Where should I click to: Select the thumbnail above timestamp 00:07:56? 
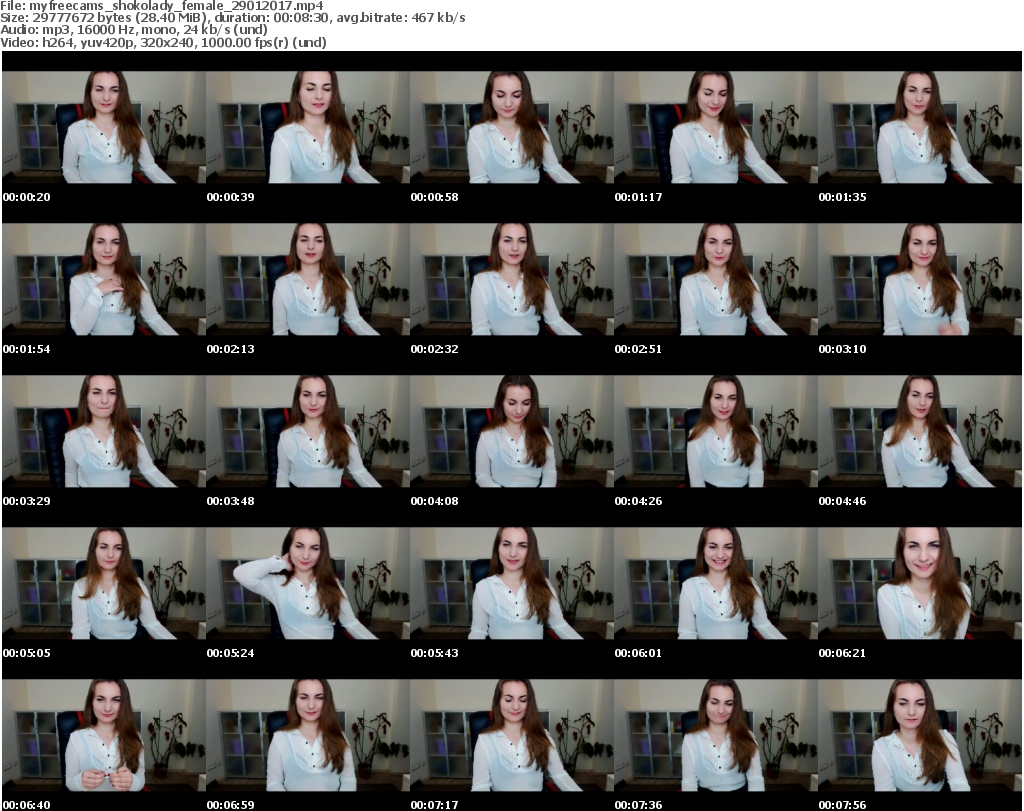coord(920,735)
